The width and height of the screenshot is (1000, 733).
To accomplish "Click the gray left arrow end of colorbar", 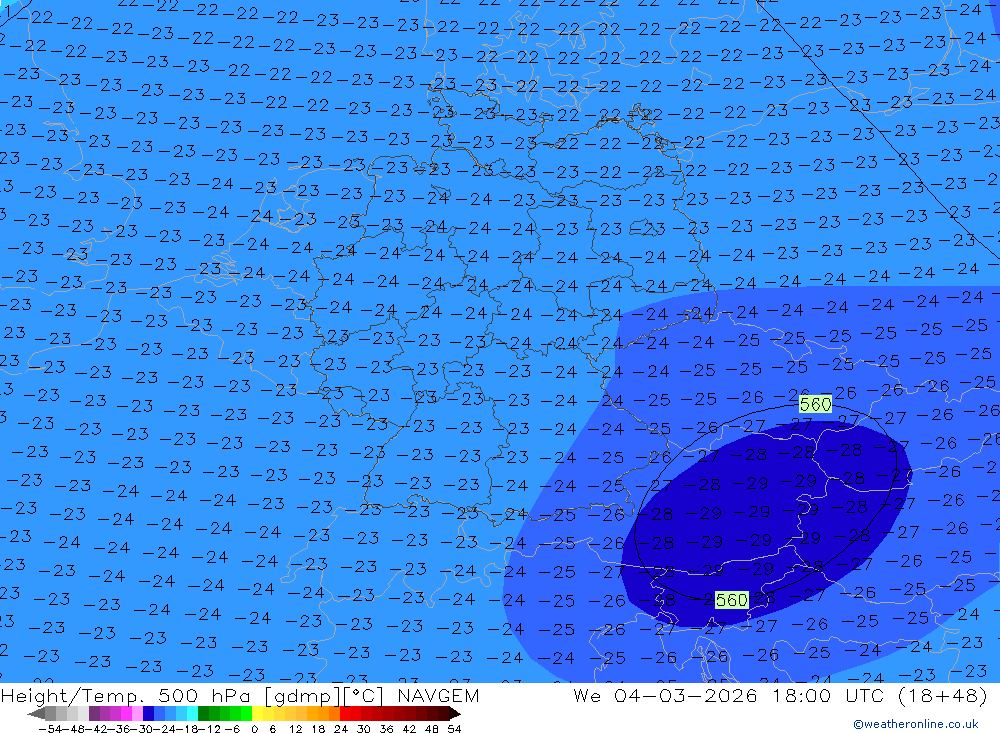I will (36, 714).
